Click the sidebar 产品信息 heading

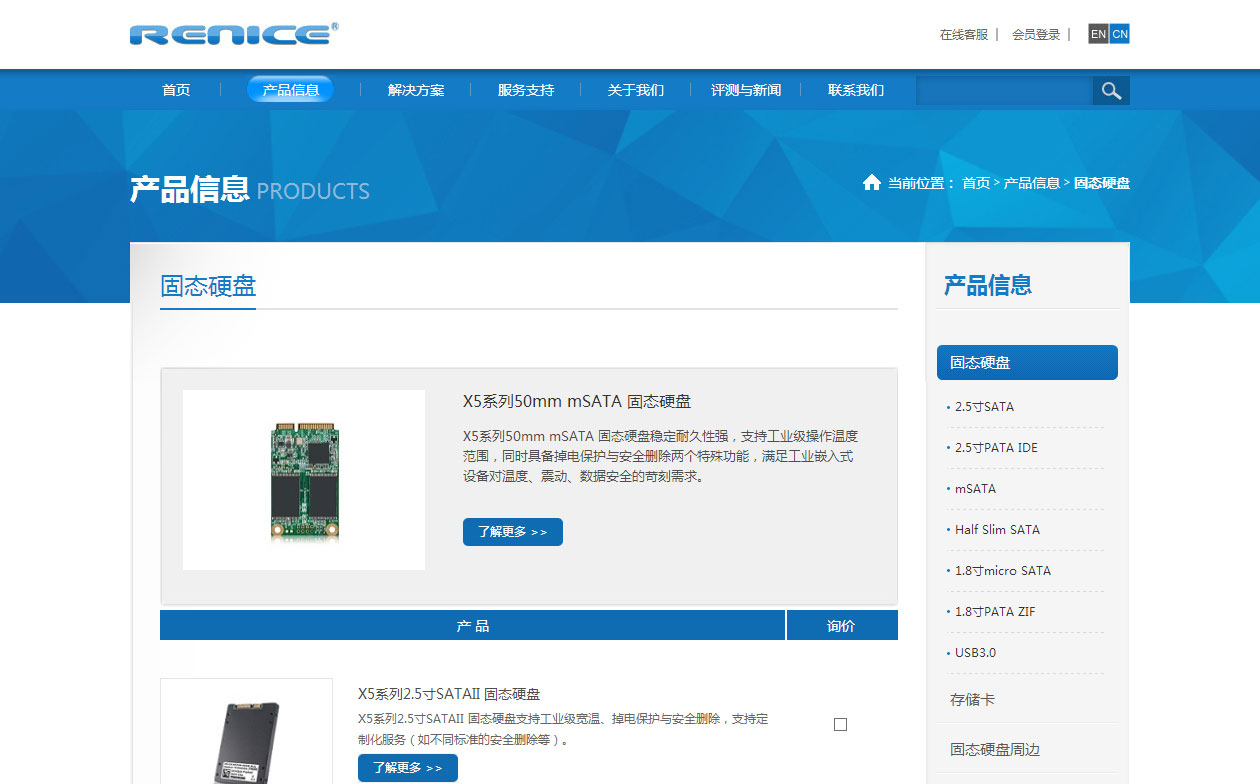pyautogui.click(x=988, y=285)
